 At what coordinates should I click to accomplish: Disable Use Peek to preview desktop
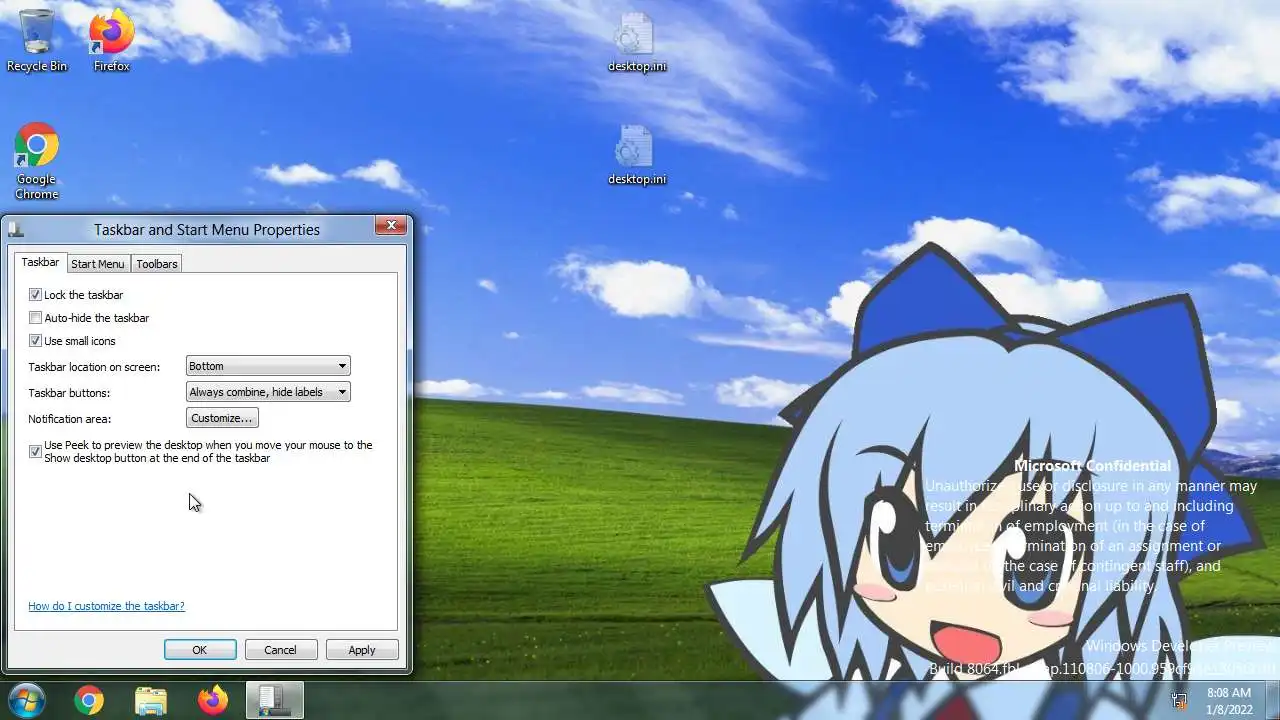[x=36, y=452]
